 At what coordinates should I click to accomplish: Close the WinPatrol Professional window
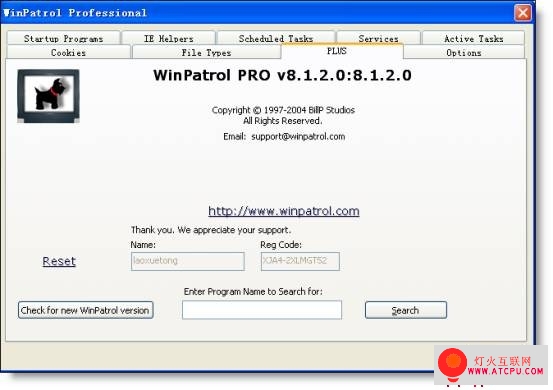(x=523, y=13)
